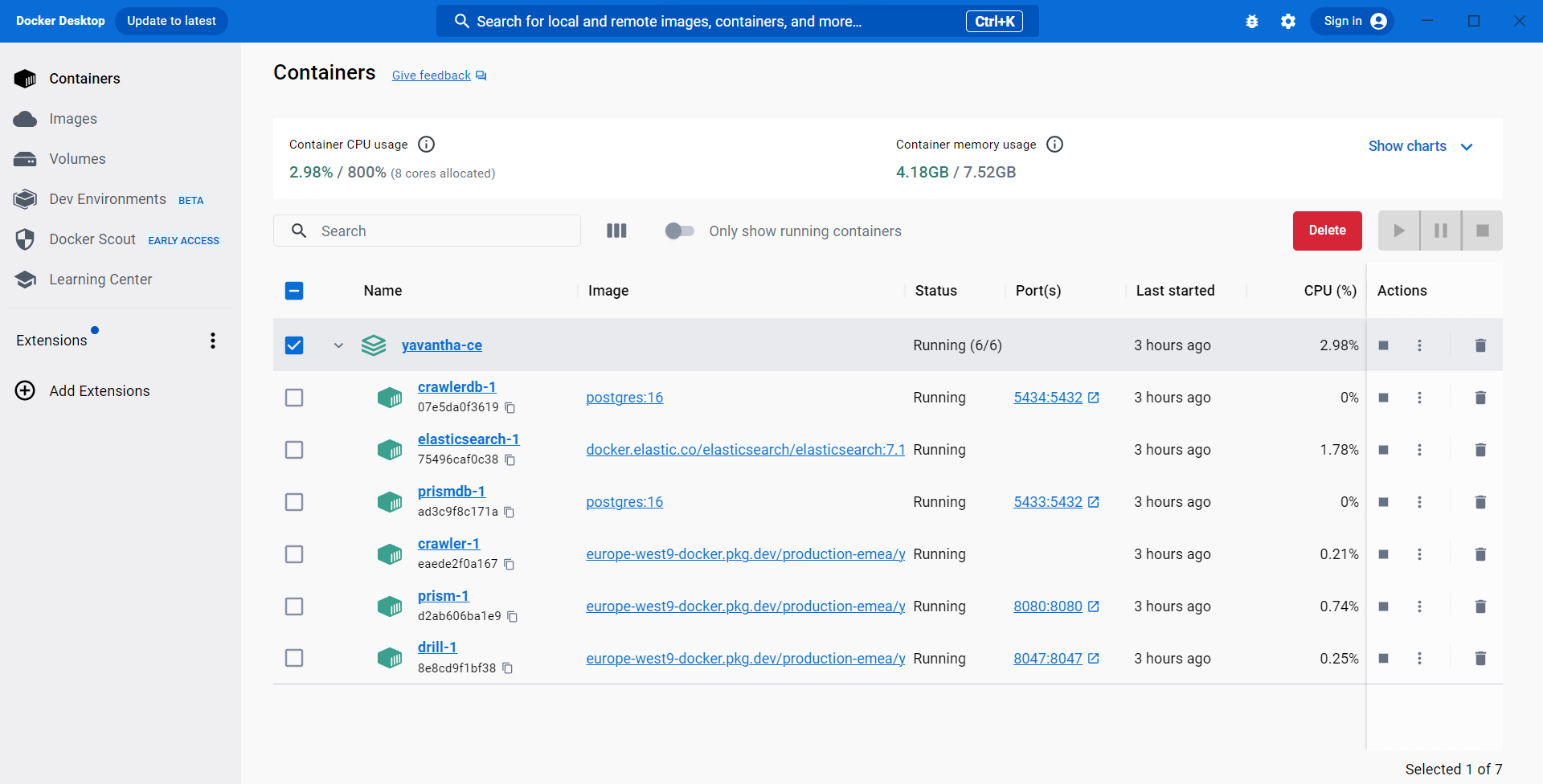Open the prismdb-1 container link
Screen dimensions: 1543x784
pos(452,492)
